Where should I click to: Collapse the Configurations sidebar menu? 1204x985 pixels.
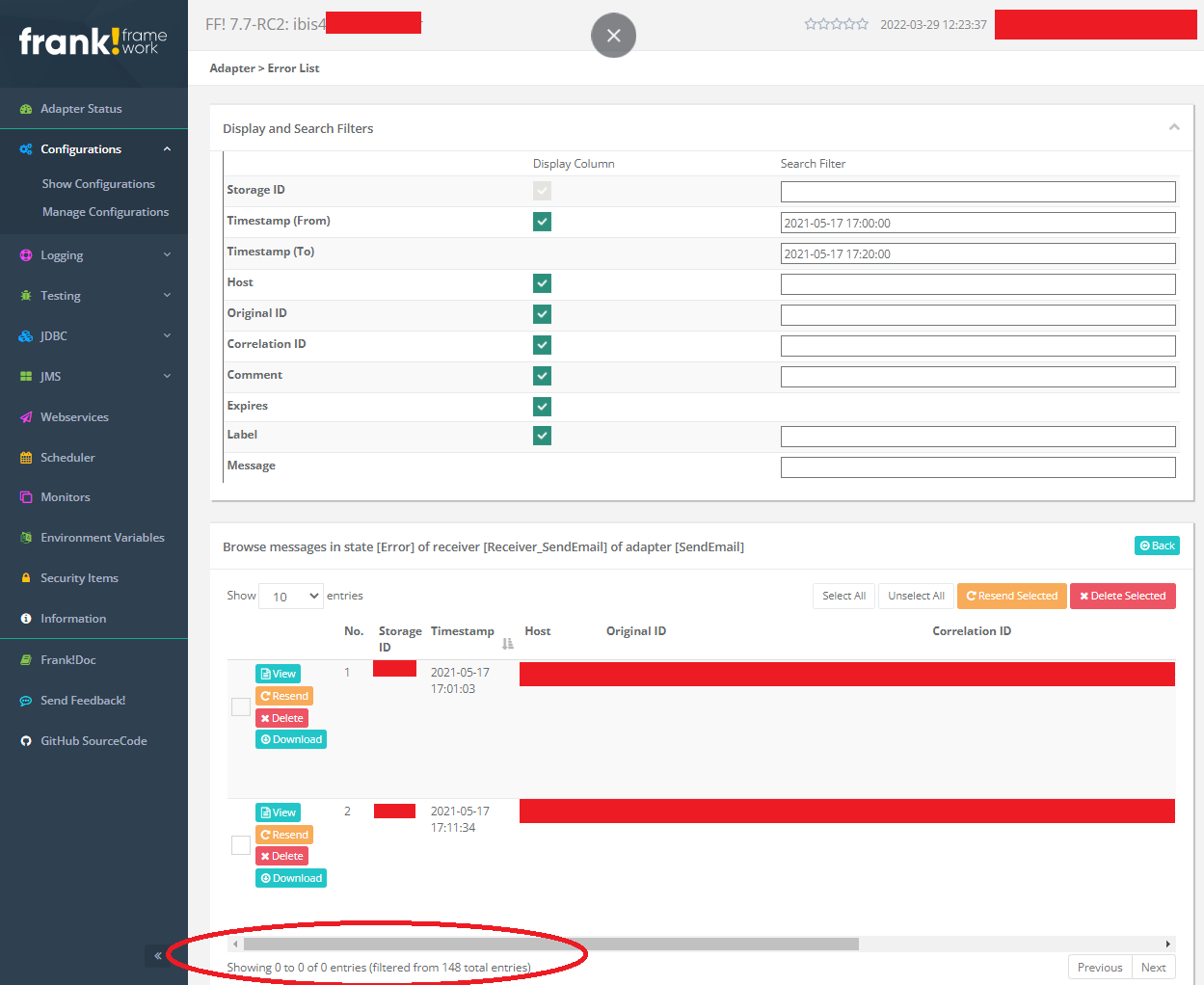(x=83, y=148)
